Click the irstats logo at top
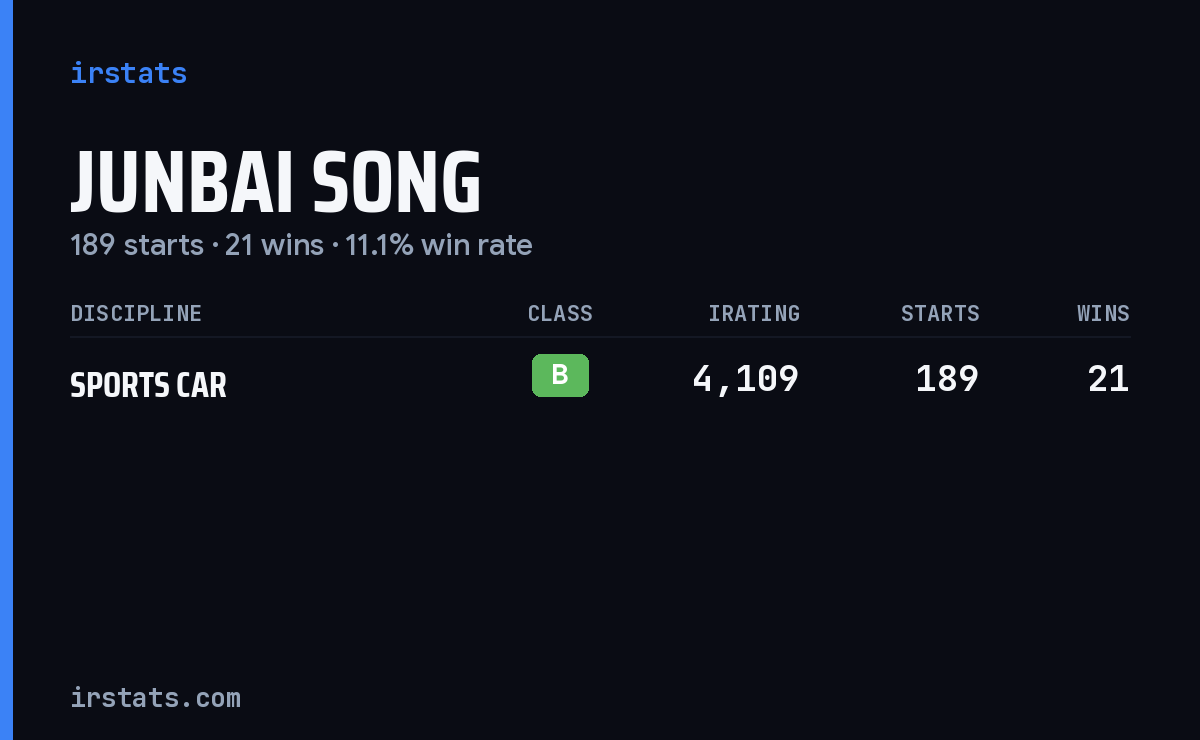Screen dimensions: 1200x740 coord(128,73)
